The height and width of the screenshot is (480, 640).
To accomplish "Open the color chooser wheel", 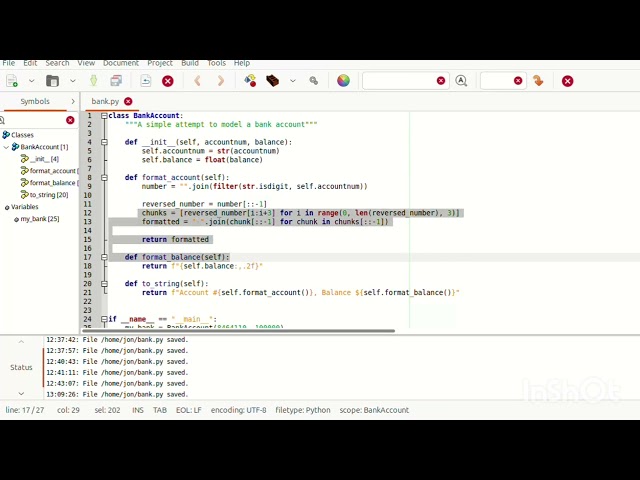I will pyautogui.click(x=343, y=81).
